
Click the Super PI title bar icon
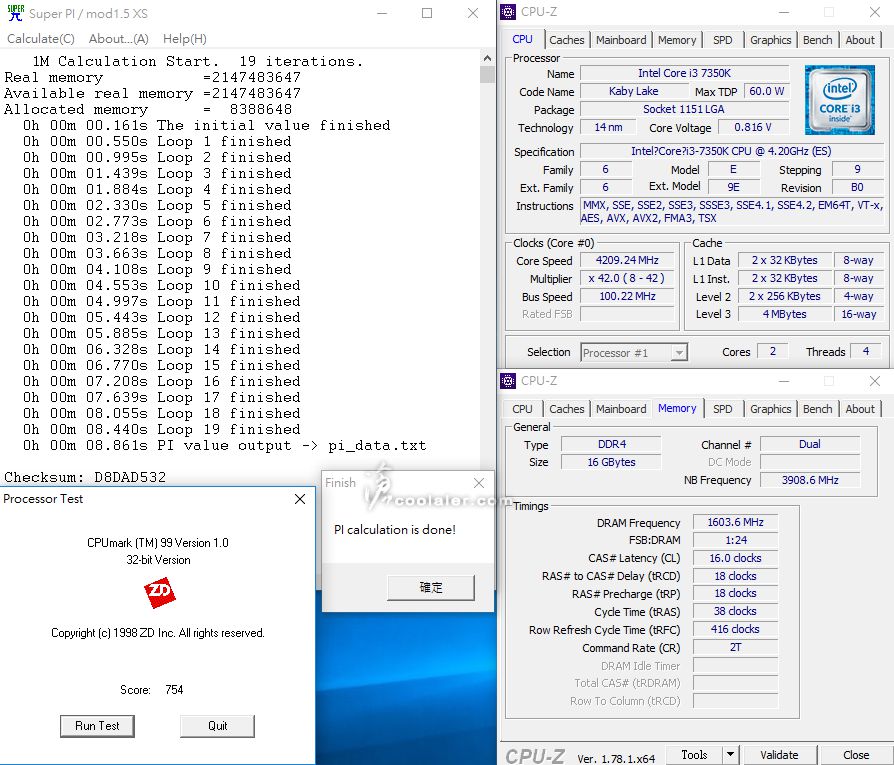click(15, 13)
